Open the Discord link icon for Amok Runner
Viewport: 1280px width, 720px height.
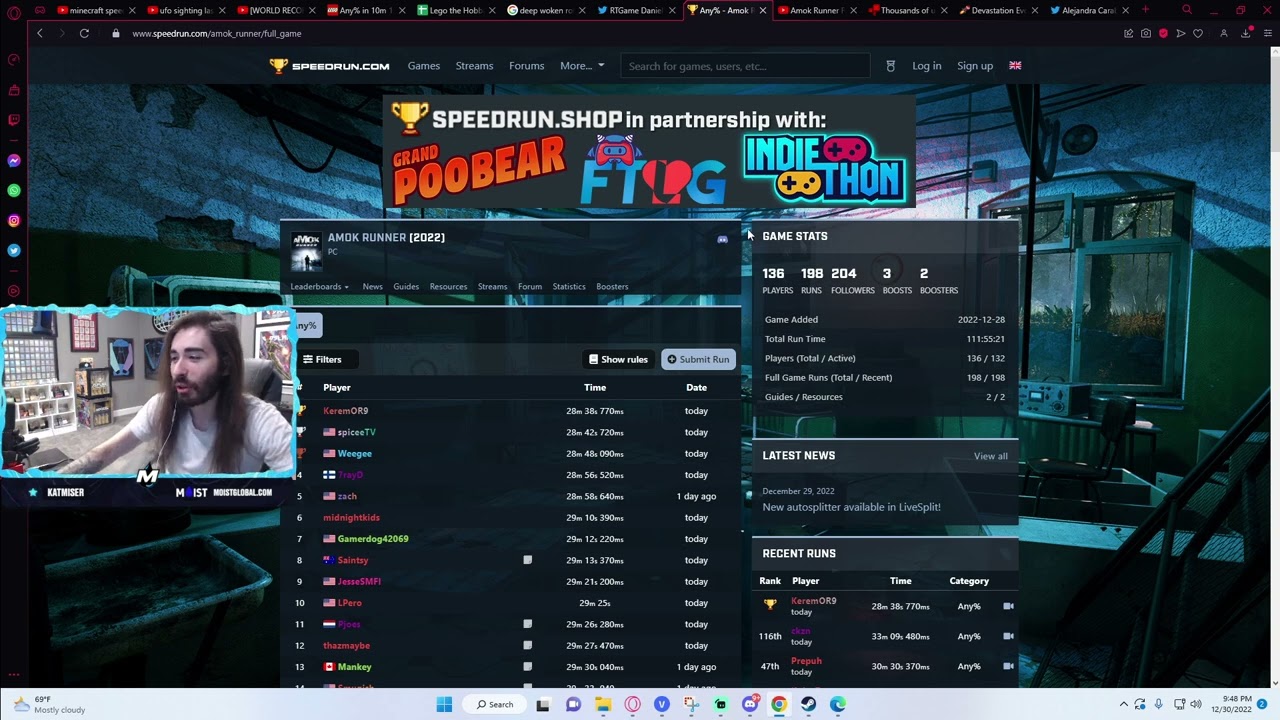click(722, 239)
